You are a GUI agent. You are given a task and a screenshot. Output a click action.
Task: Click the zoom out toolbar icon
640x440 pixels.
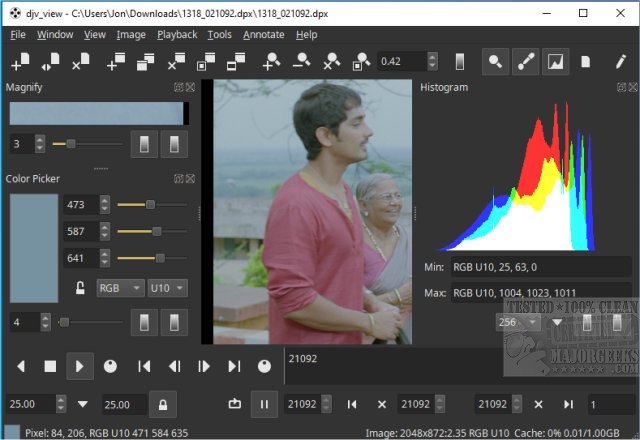301,62
